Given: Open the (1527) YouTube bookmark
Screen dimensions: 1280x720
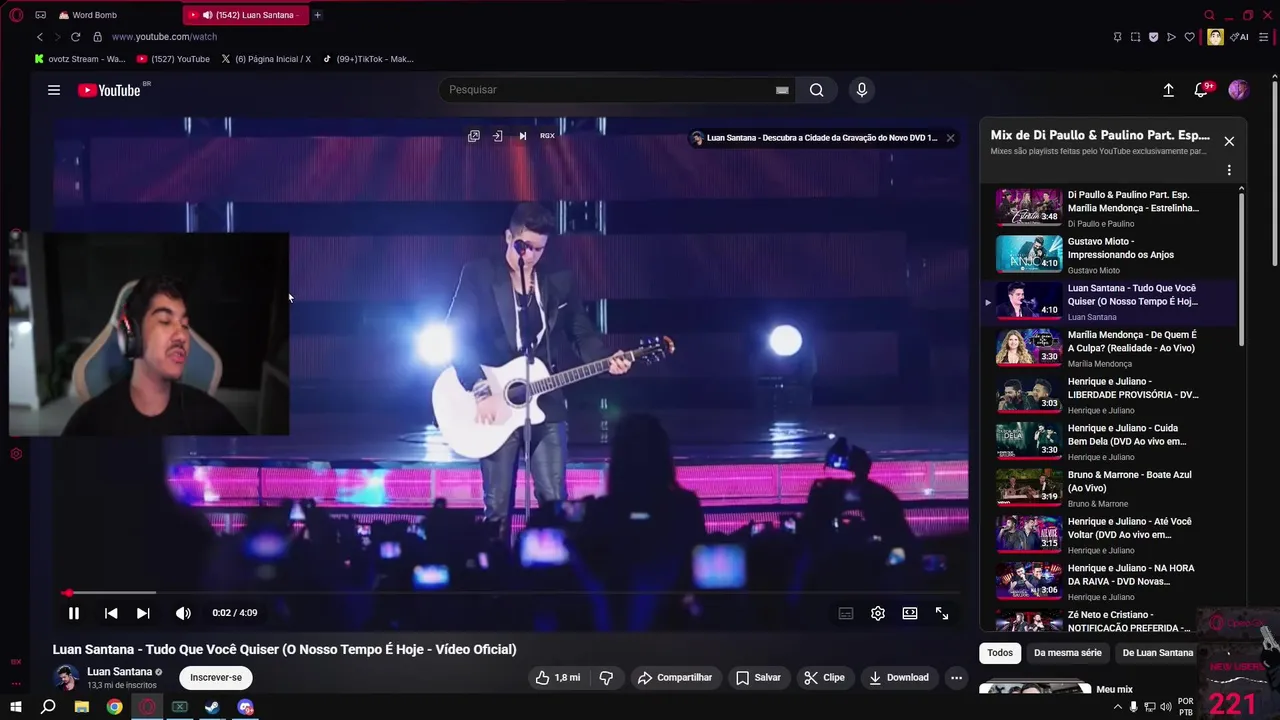Looking at the screenshot, I should coord(173,59).
